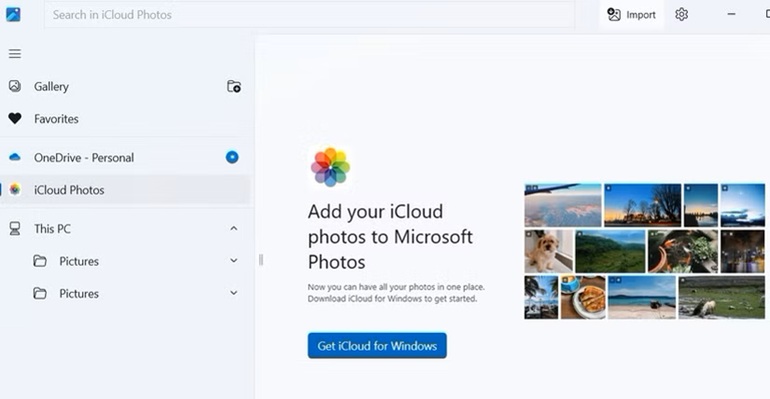Select iCloud Photos in sidebar
This screenshot has width=770, height=399.
pyautogui.click(x=126, y=190)
